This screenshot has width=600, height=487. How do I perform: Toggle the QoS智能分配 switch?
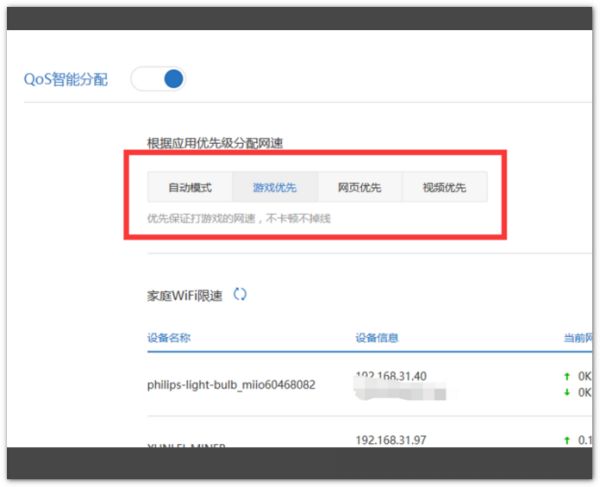pyautogui.click(x=159, y=79)
